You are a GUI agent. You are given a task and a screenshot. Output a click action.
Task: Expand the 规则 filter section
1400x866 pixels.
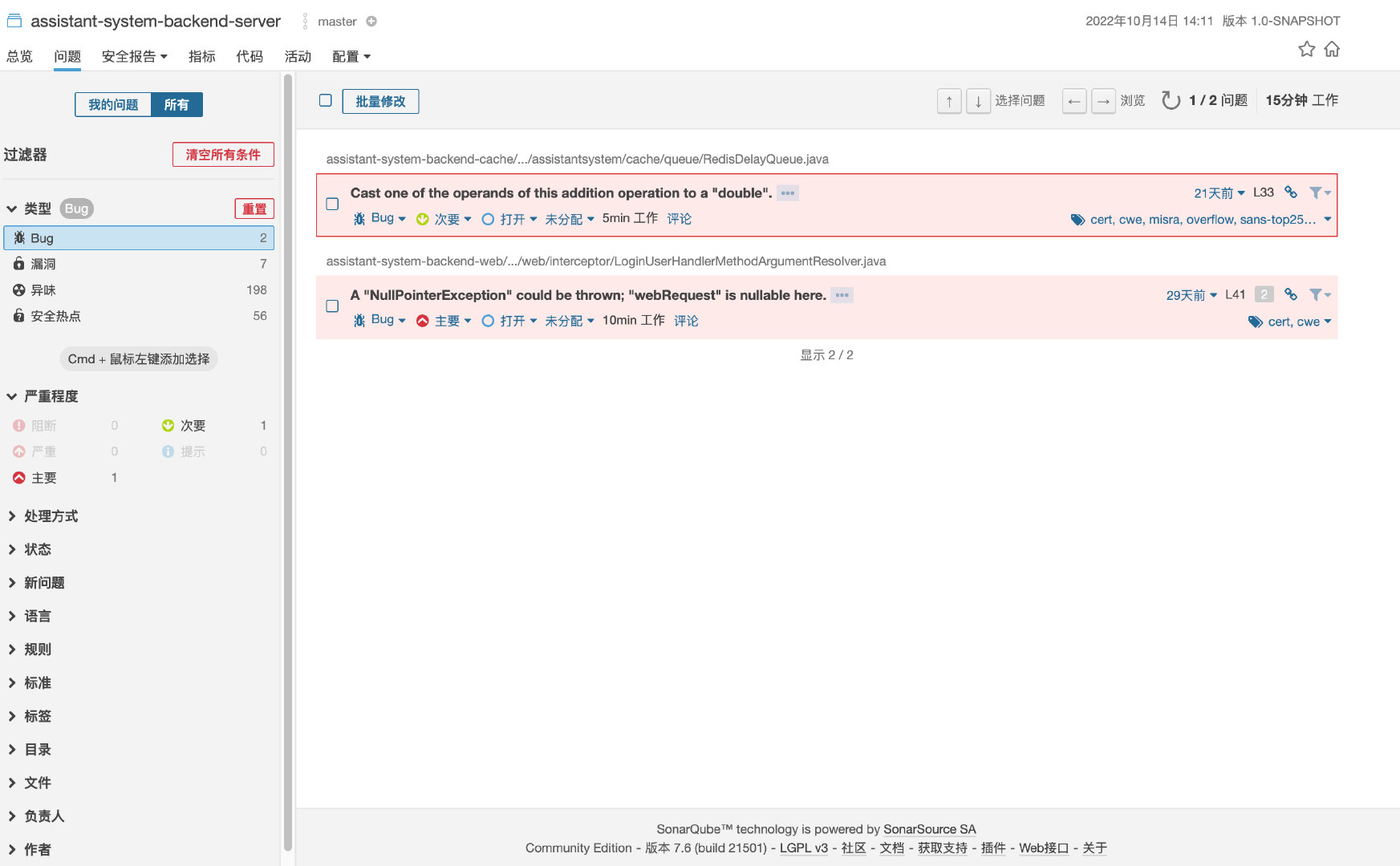pos(30,649)
